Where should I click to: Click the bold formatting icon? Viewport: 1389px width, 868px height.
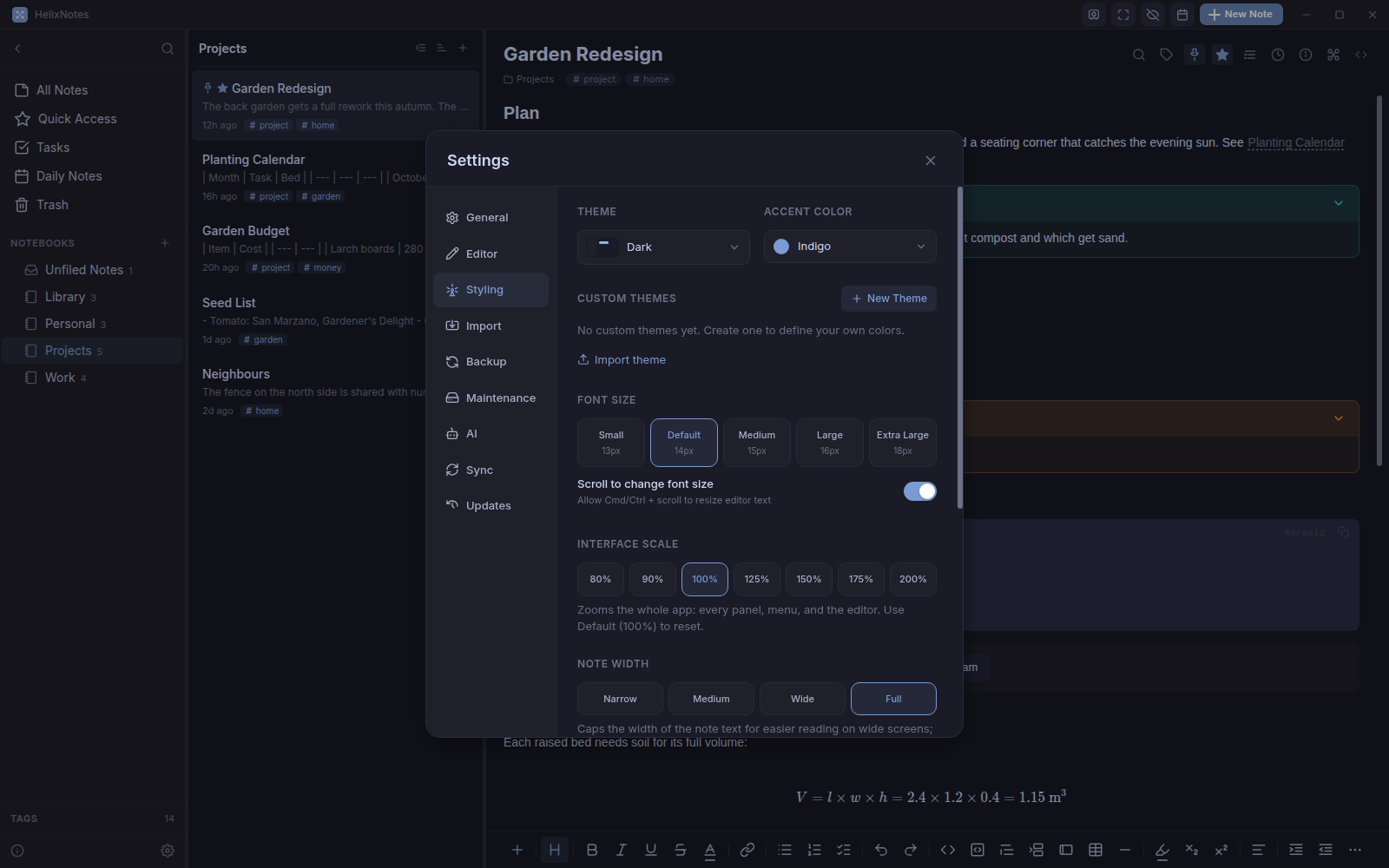592,850
